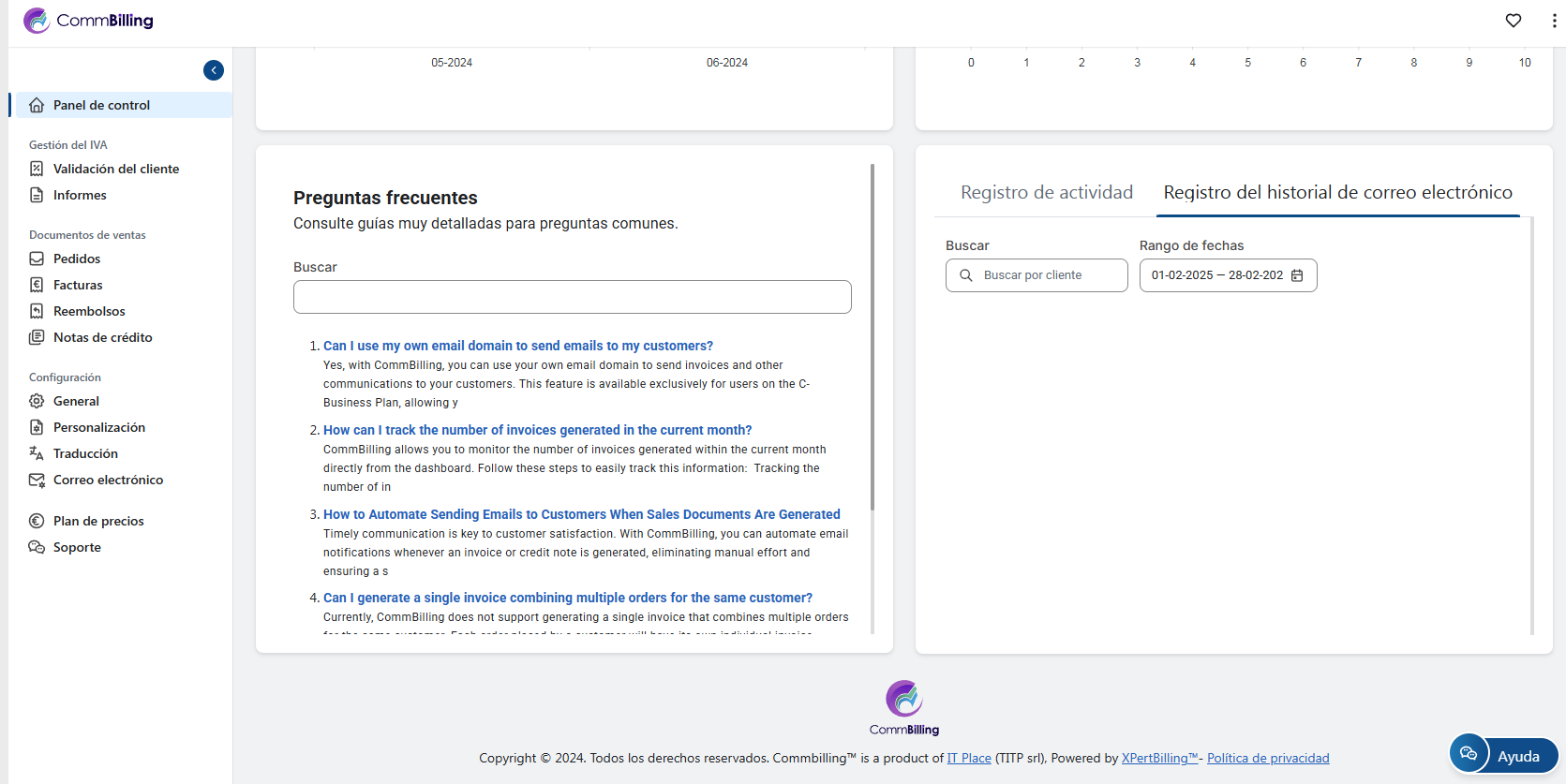
Task: Click the Facturas invoice icon
Action: pos(37,285)
